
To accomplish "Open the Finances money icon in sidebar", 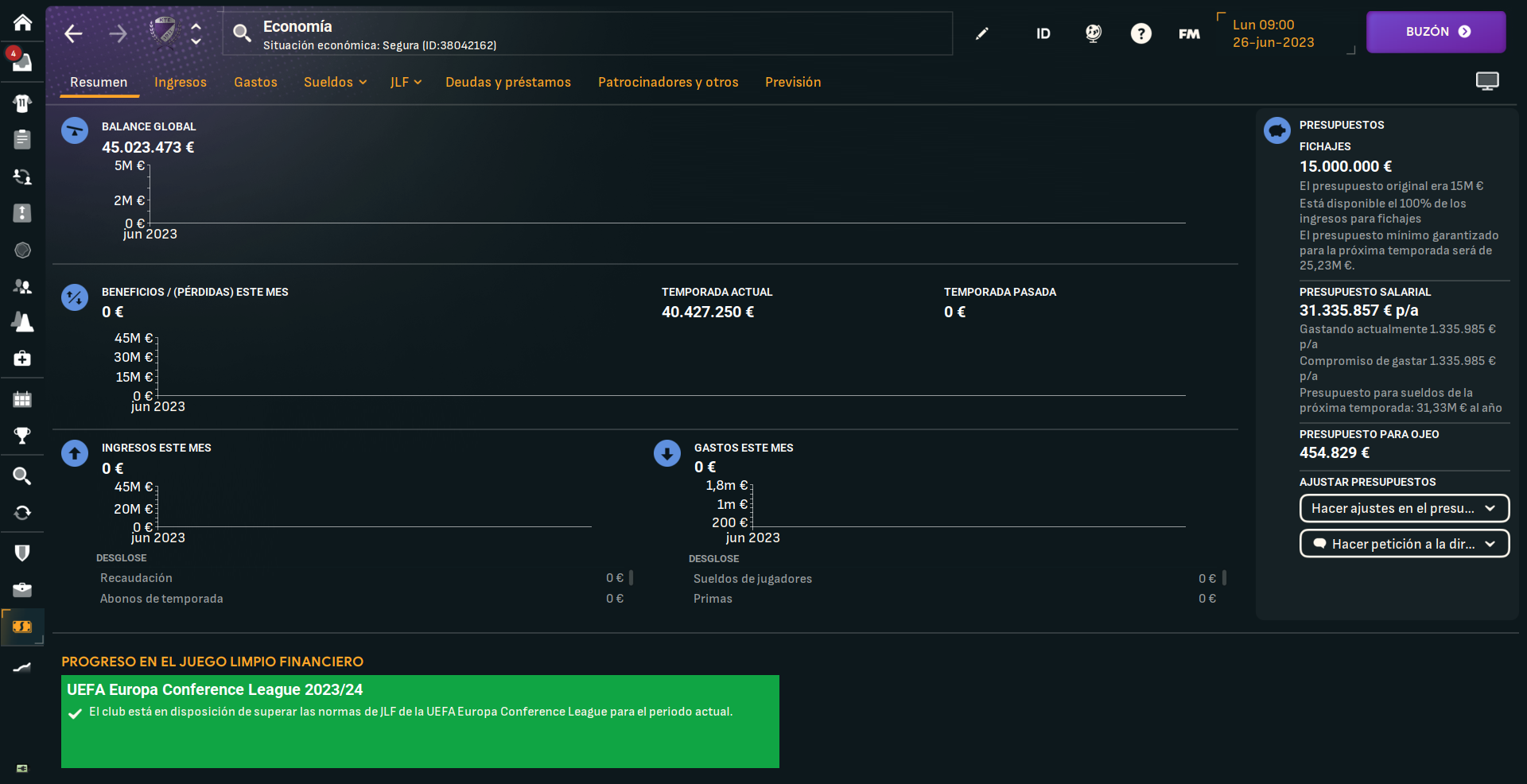I will coord(22,627).
